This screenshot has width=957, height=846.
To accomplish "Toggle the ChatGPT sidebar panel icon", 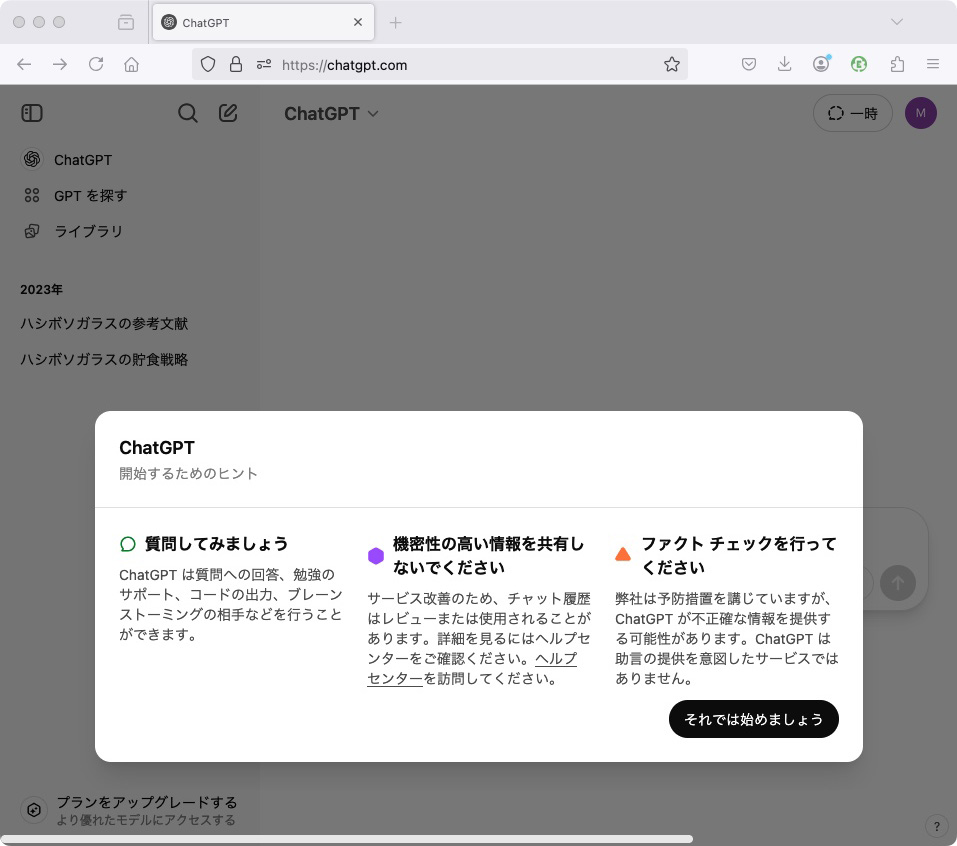I will coord(32,113).
